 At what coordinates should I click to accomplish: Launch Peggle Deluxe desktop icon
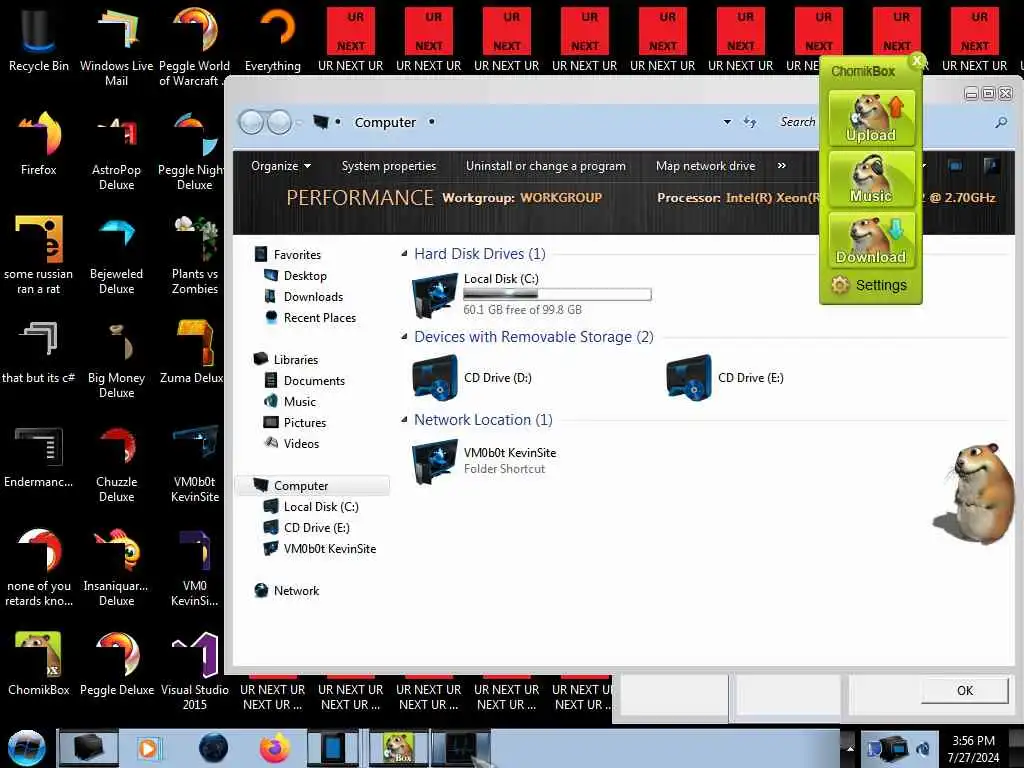tap(116, 662)
